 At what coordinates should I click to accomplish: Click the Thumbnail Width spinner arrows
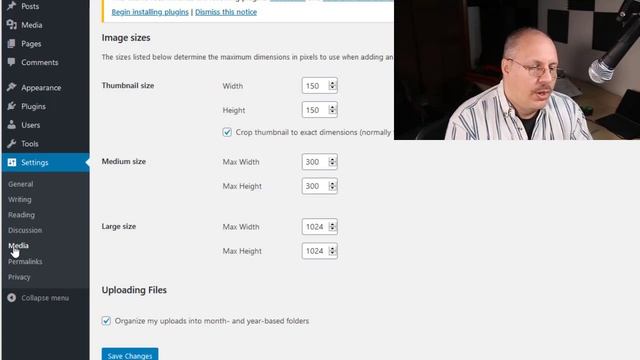[x=332, y=85]
